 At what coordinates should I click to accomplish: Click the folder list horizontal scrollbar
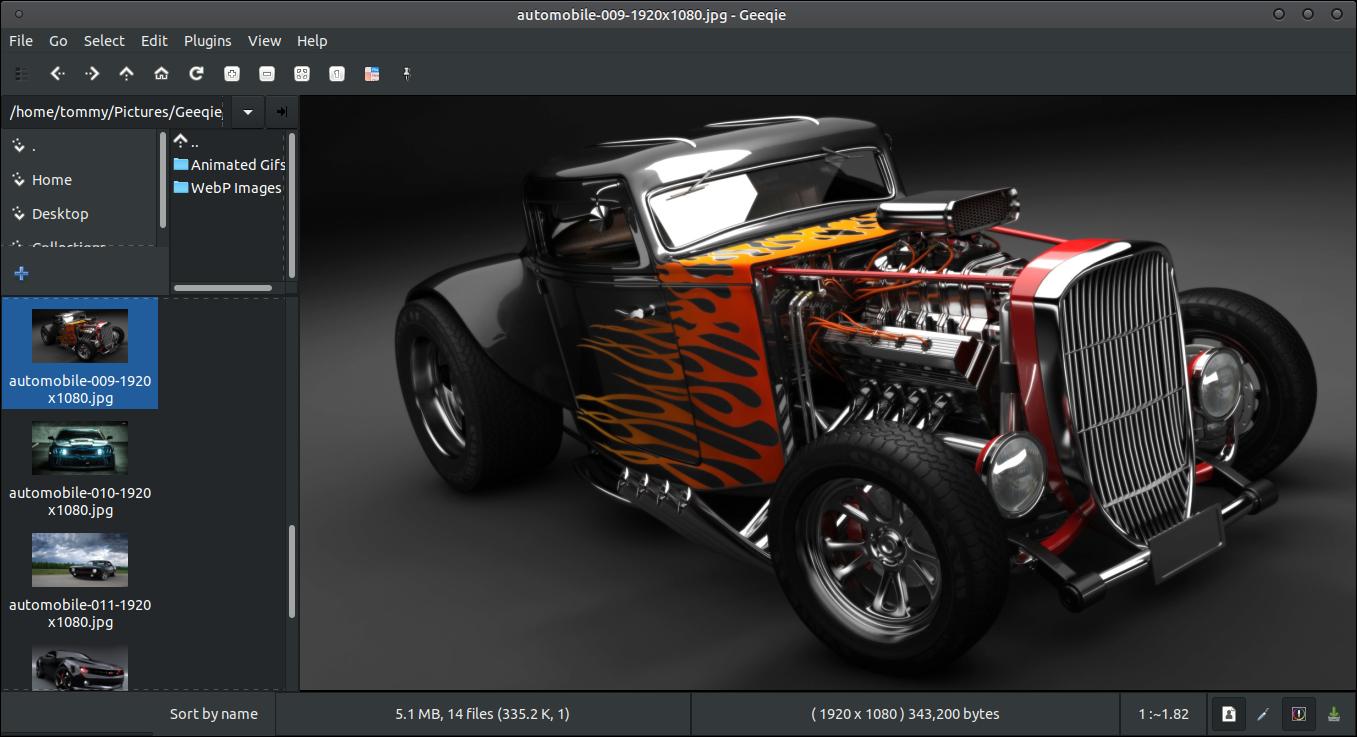tap(223, 288)
